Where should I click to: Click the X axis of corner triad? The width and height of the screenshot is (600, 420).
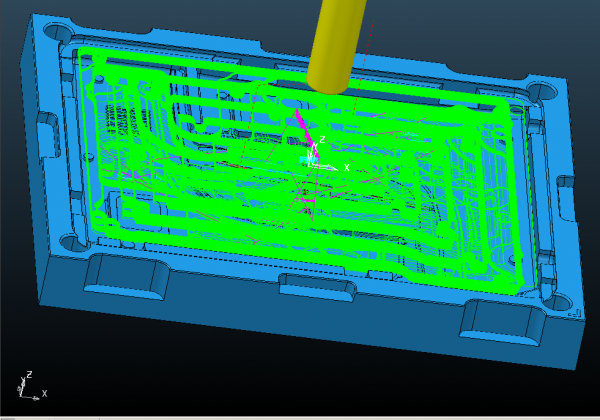(x=43, y=394)
